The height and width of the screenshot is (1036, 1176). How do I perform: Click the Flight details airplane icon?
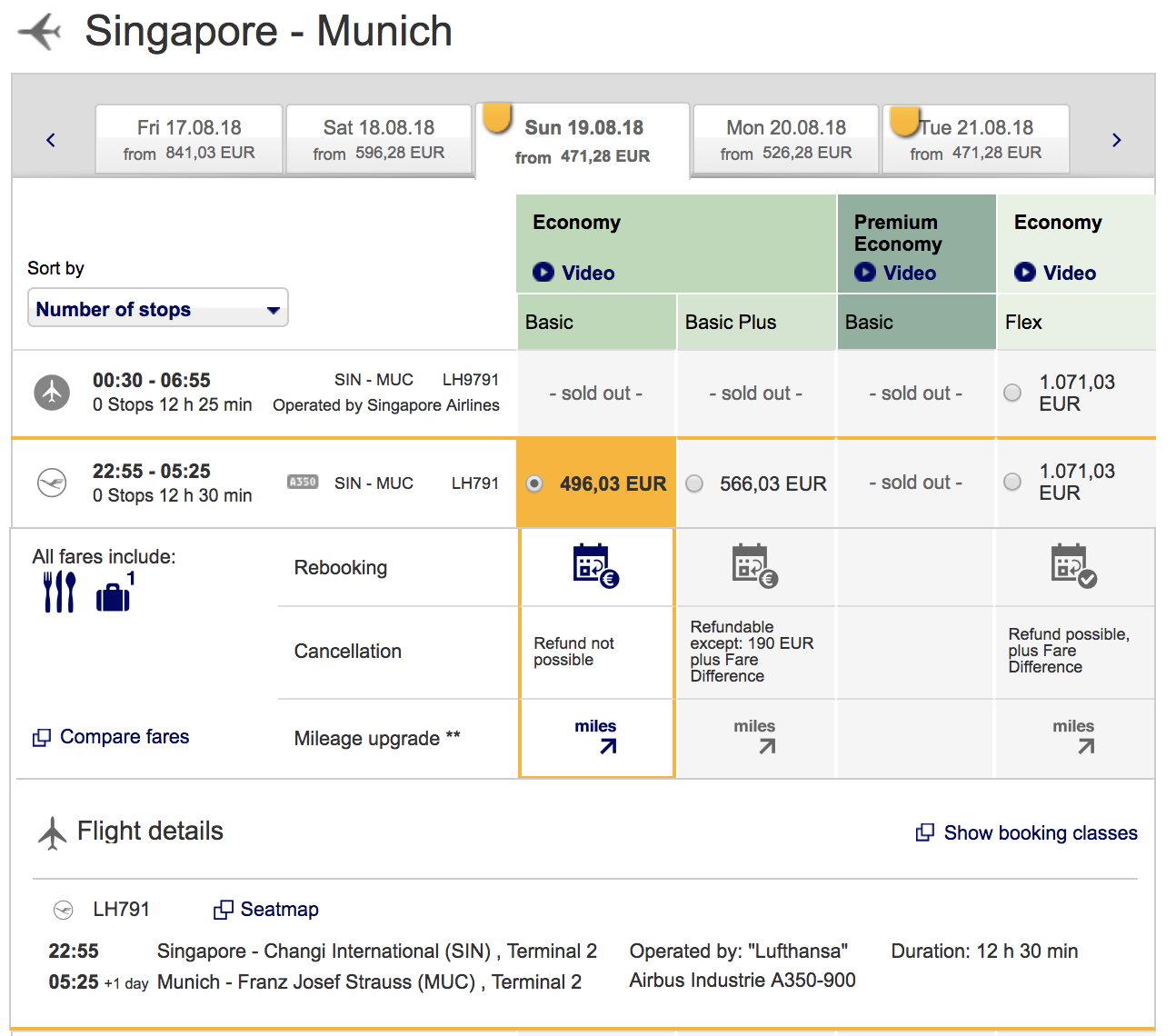point(53,832)
